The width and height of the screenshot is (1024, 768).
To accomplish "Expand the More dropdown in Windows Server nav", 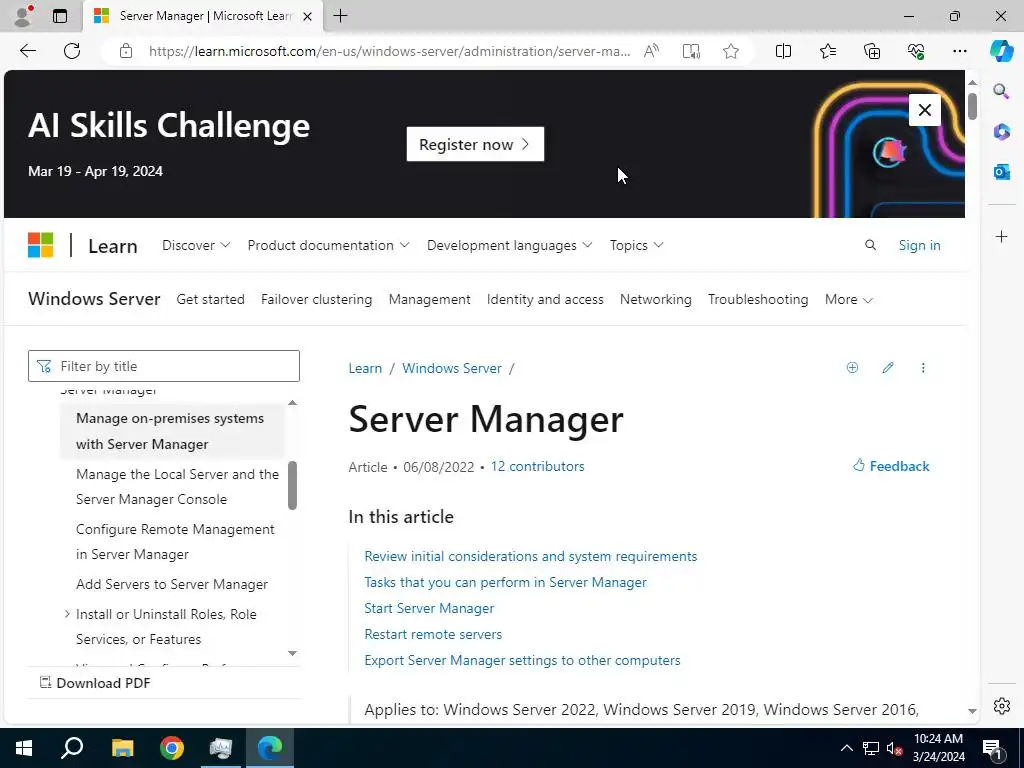I will pyautogui.click(x=848, y=299).
